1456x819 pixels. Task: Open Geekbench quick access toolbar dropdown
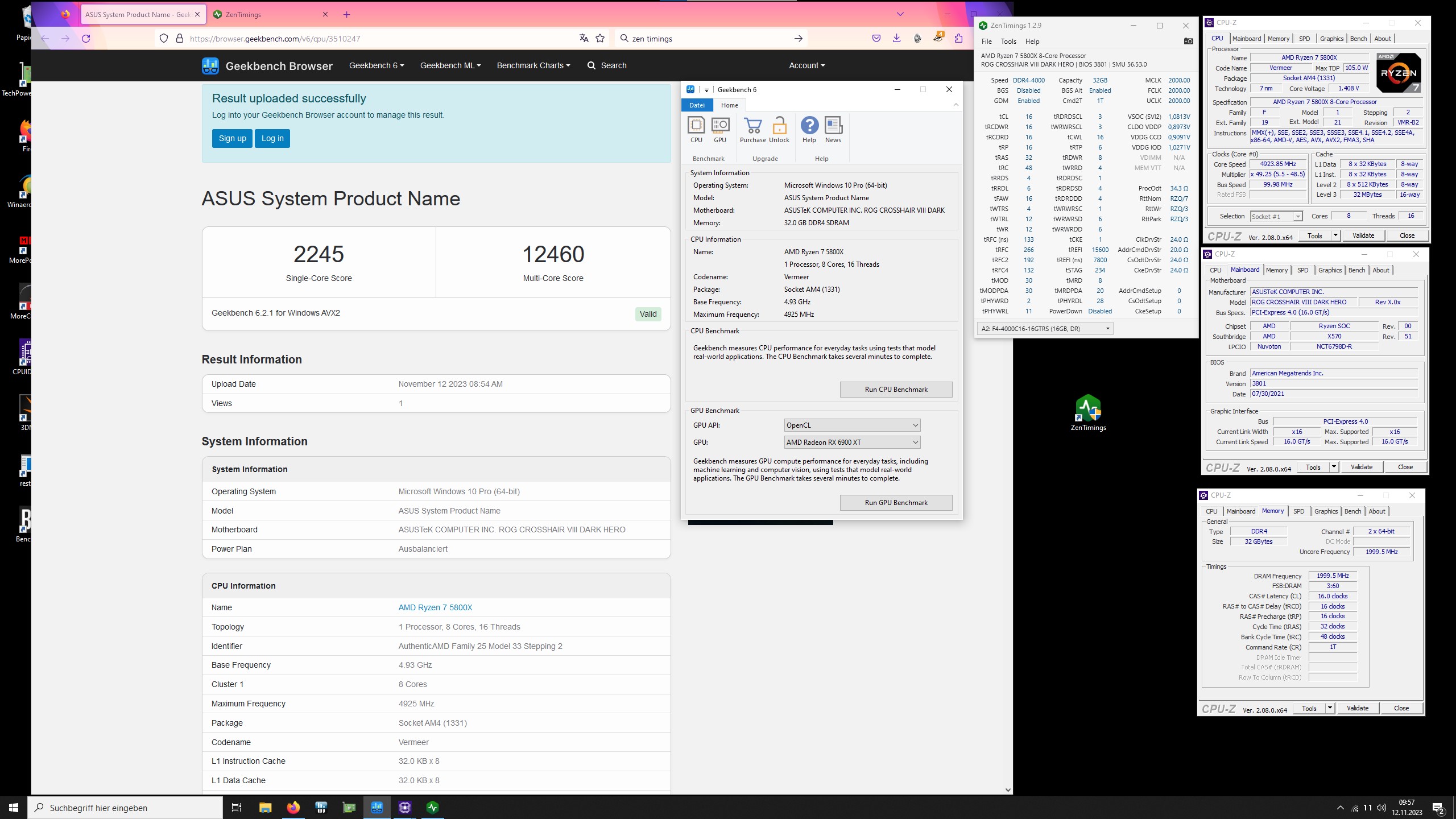706,90
